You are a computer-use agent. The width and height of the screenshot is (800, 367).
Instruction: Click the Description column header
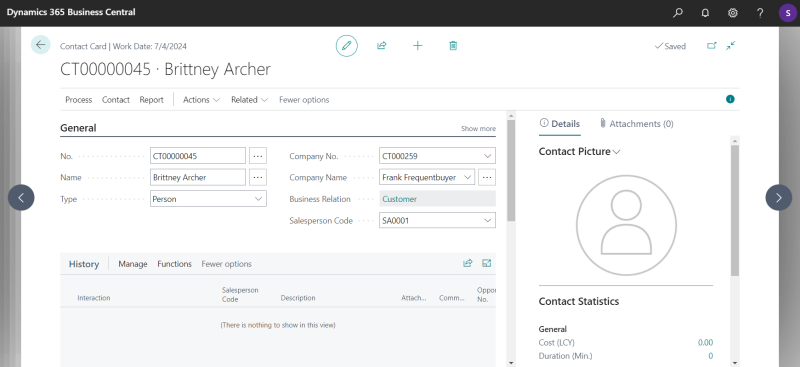click(298, 298)
